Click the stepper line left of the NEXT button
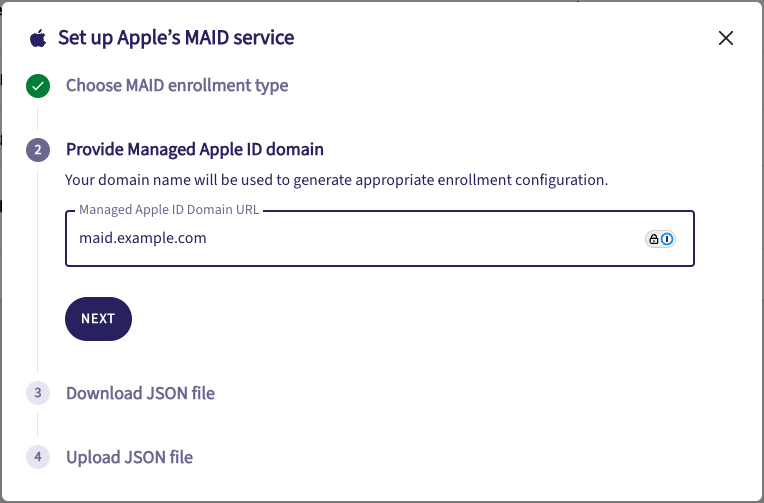The width and height of the screenshot is (764, 503). coord(38,319)
